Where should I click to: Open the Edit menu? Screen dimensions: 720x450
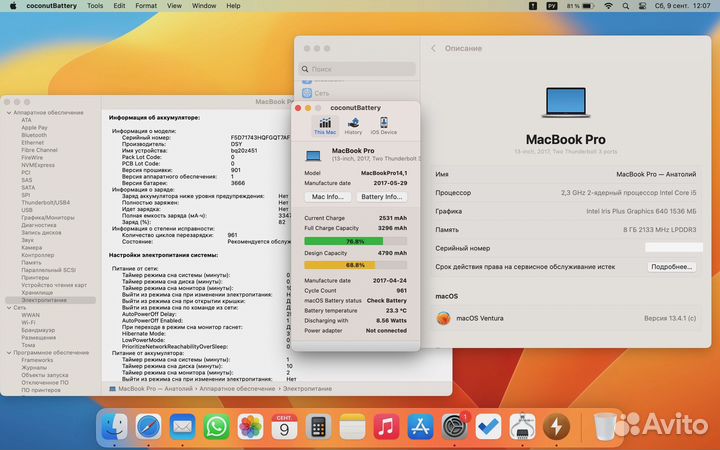[119, 6]
